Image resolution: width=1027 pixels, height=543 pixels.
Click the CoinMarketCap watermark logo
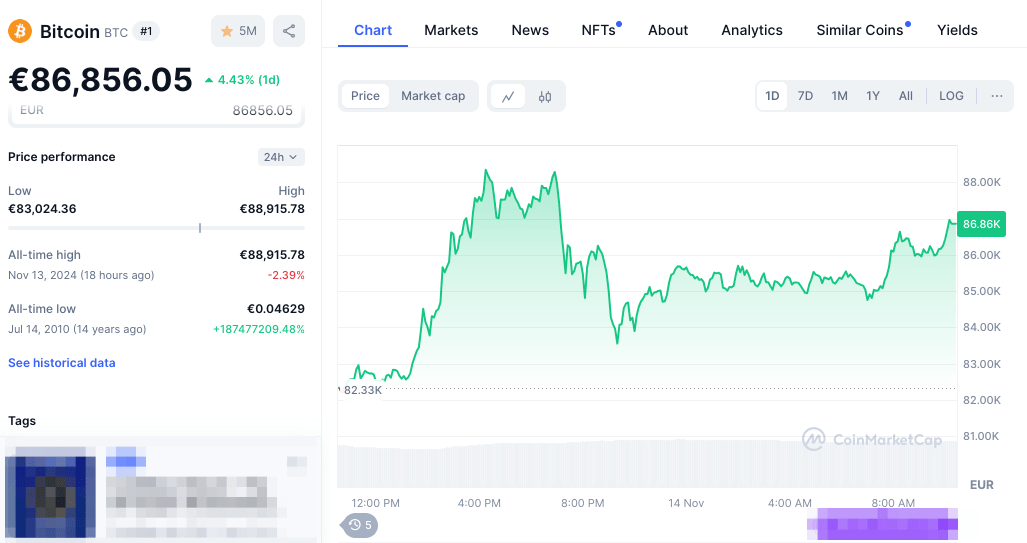[872, 439]
